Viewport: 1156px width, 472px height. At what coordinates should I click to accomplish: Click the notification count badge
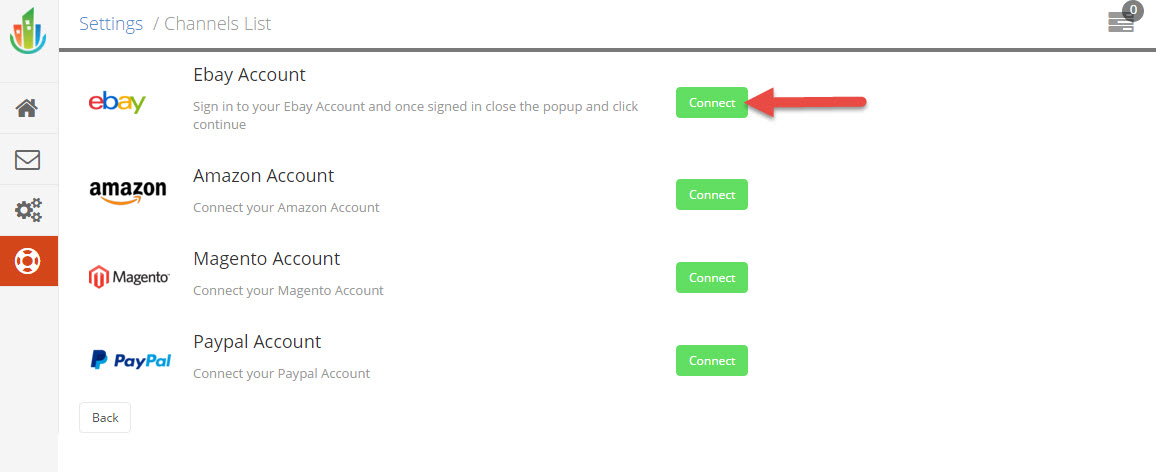tap(1133, 11)
